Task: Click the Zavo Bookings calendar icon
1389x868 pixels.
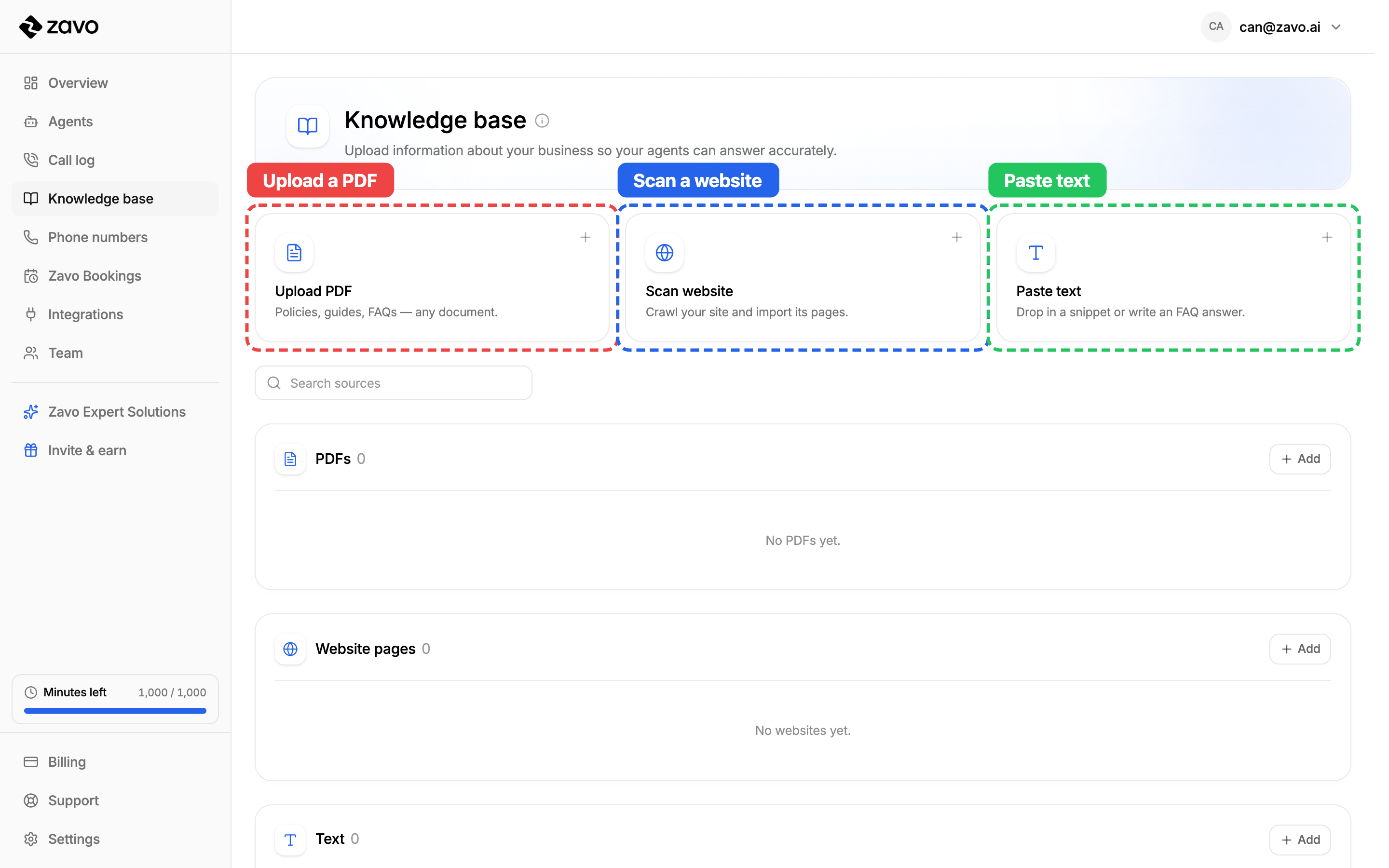Action: (31, 275)
